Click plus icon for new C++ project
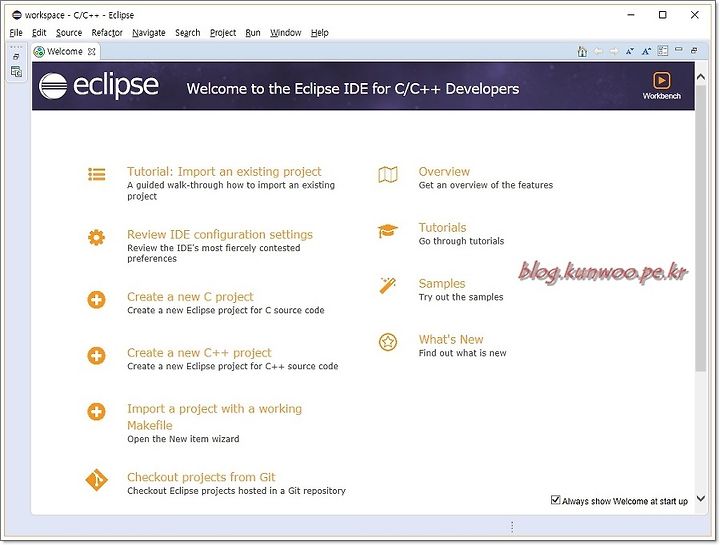Image resolution: width=720 pixels, height=545 pixels. click(96, 356)
